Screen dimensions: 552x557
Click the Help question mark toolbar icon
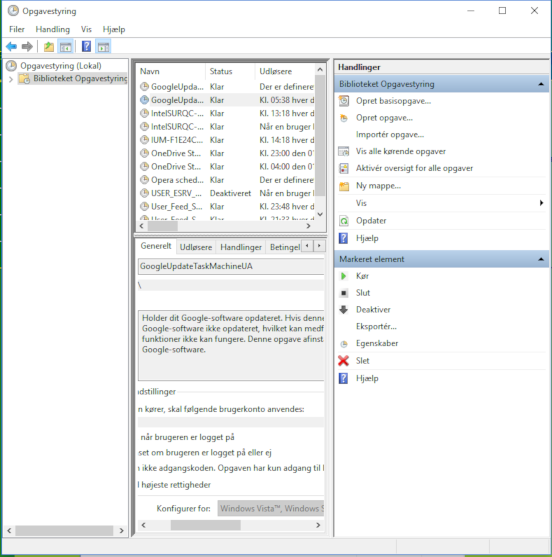coord(86,47)
